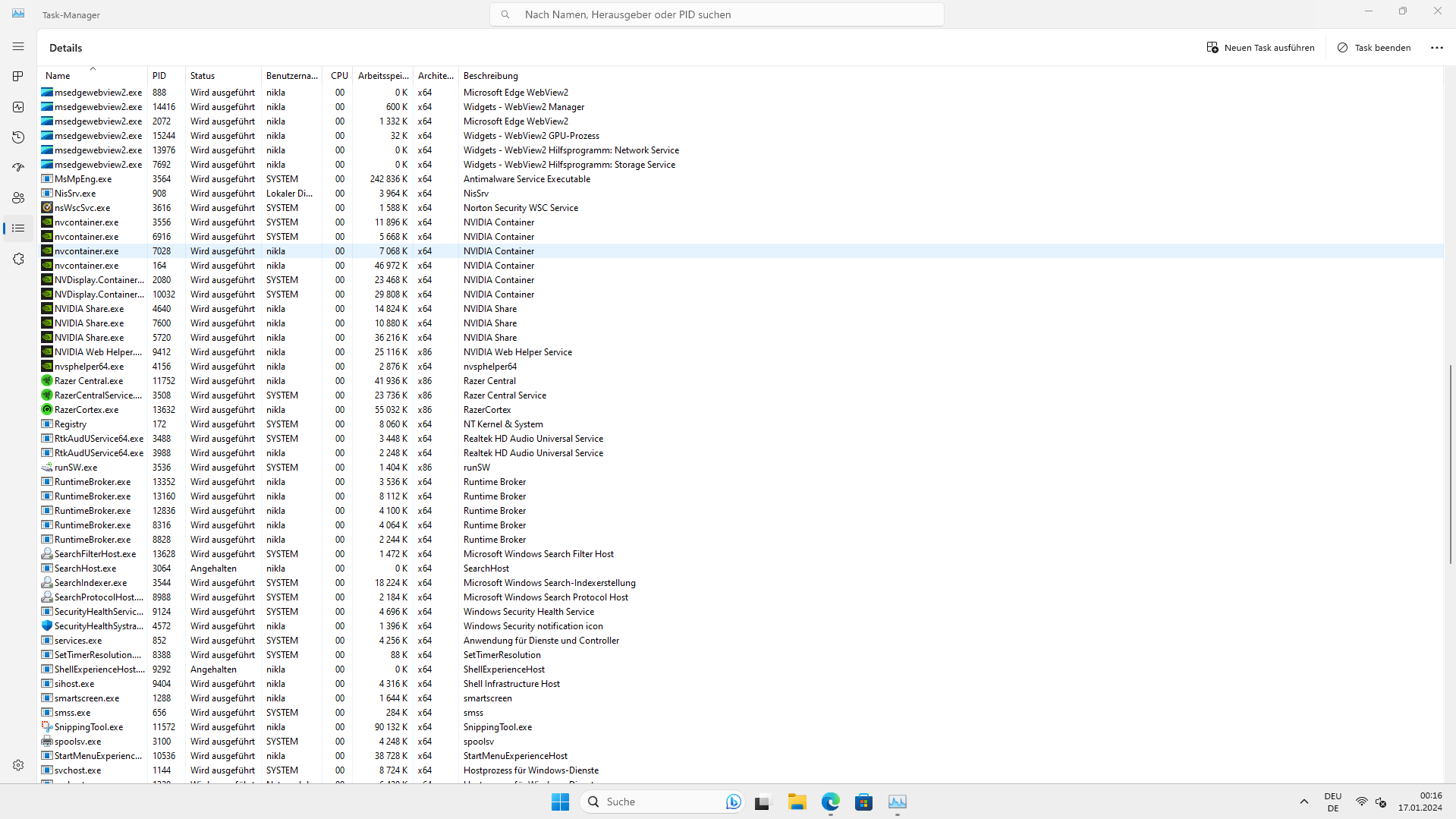Click 'Microsoft Windows Search-Indexerstellung' description

pyautogui.click(x=549, y=583)
